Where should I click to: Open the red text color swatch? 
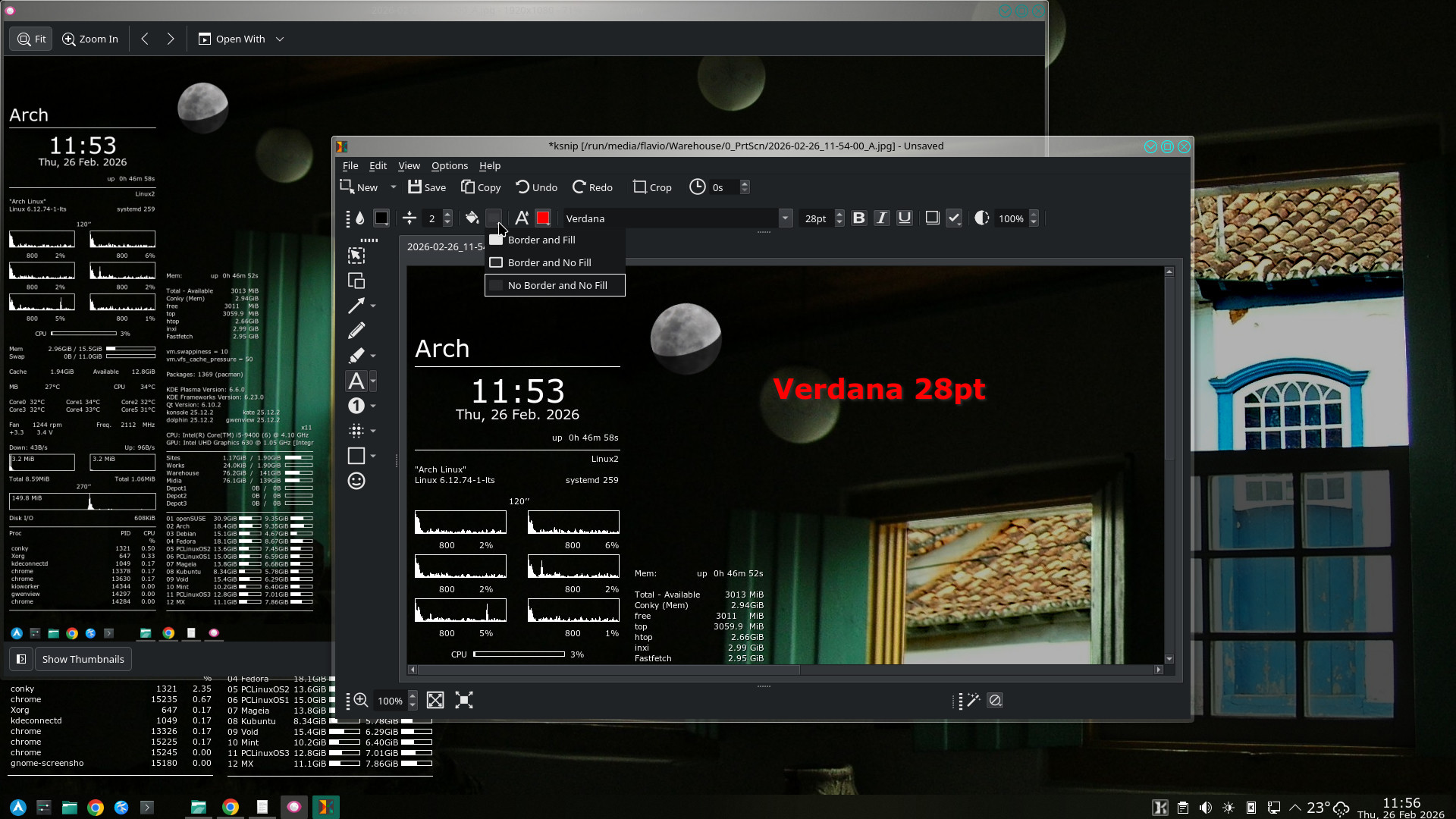point(543,218)
